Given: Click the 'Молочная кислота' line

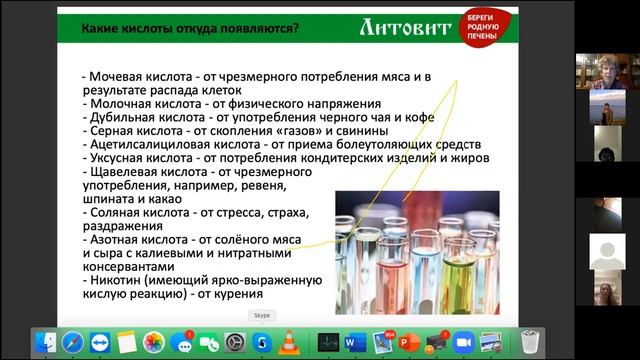Looking at the screenshot, I should click(x=232, y=104).
